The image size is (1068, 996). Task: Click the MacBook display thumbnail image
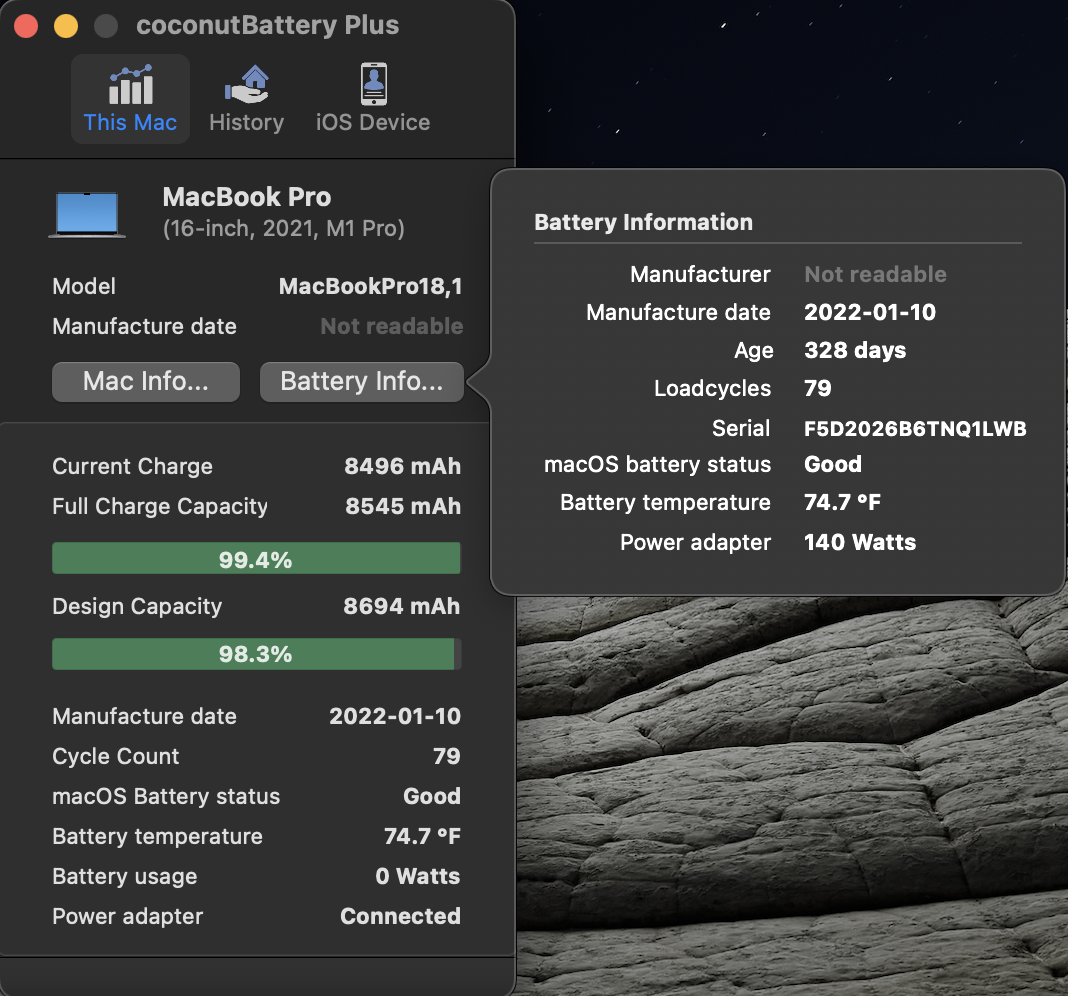point(87,212)
